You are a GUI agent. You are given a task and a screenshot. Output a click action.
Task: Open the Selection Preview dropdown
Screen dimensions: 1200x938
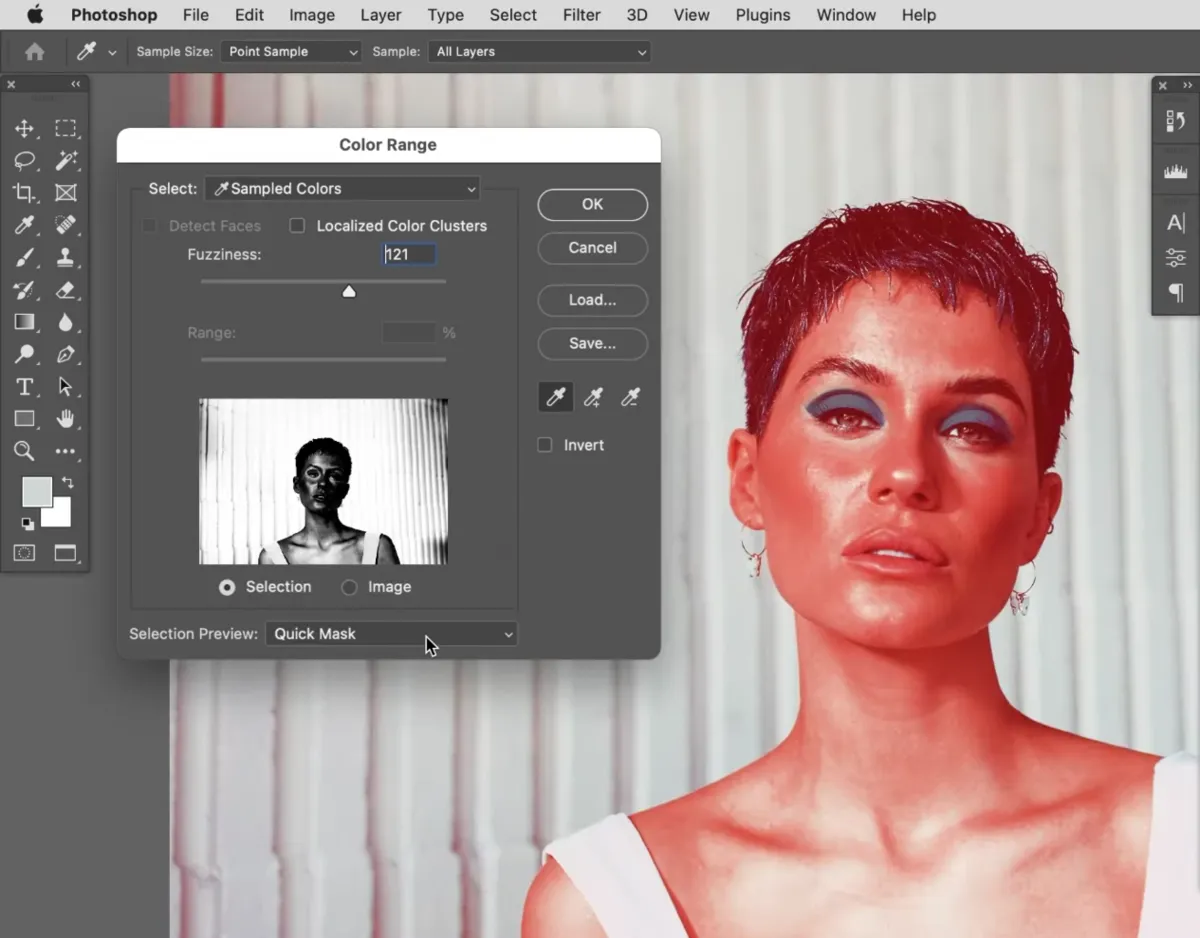[391, 634]
